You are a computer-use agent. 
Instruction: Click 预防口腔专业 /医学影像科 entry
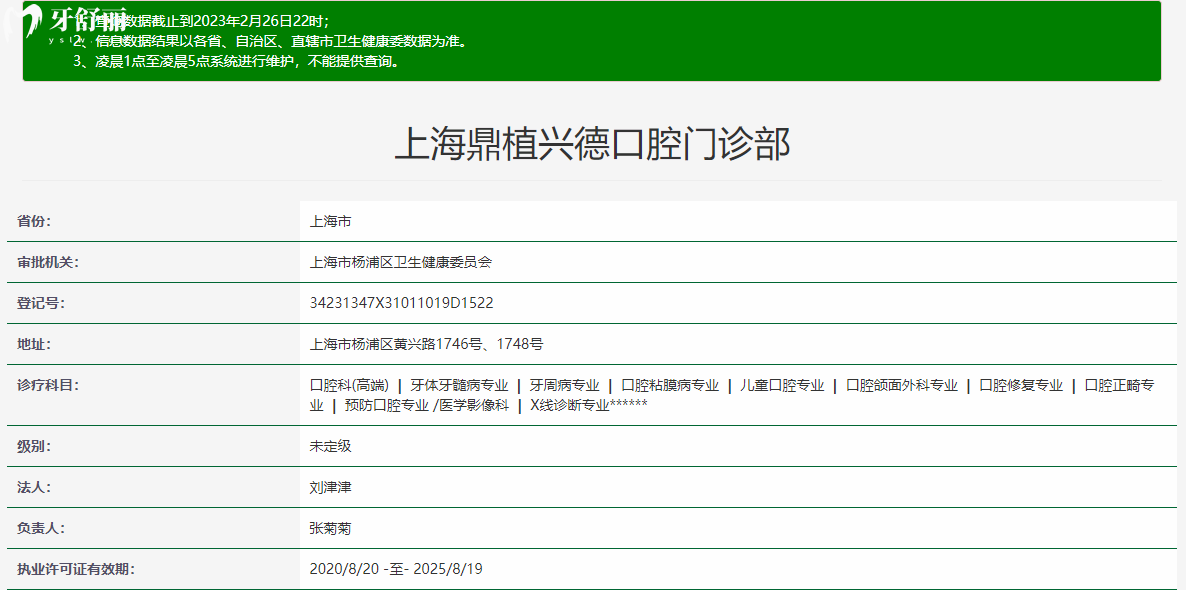tap(426, 405)
